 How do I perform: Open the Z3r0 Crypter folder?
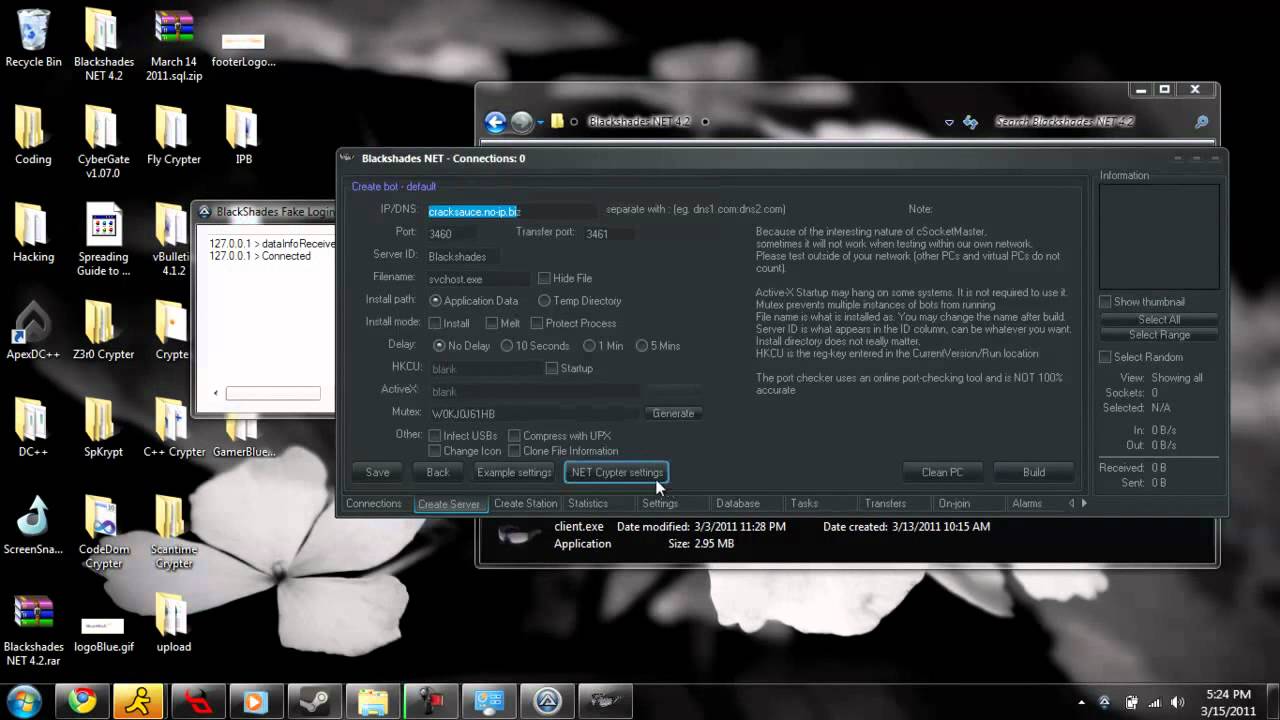[x=103, y=330]
